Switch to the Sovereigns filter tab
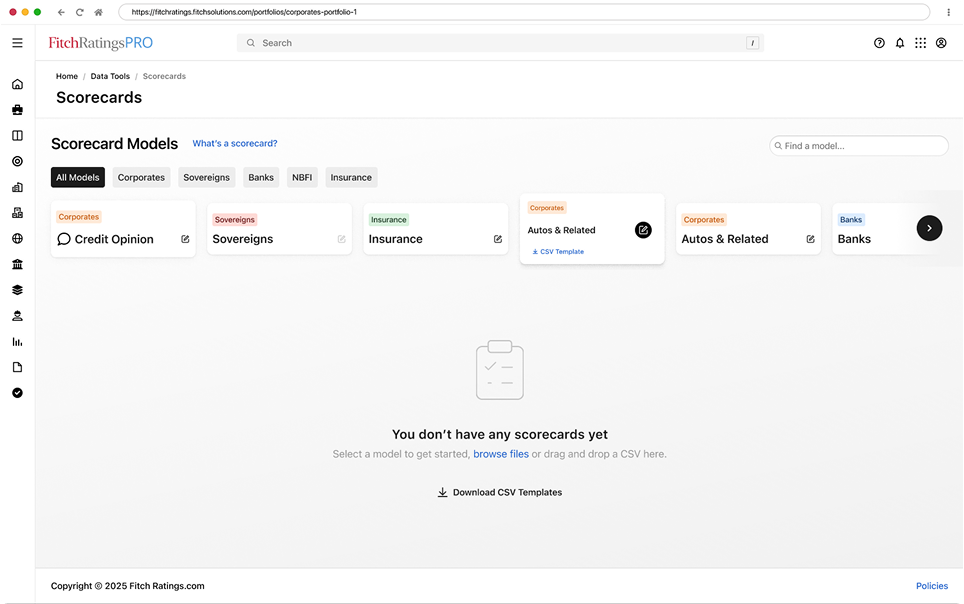Viewport: 964px width, 604px height. (x=207, y=177)
